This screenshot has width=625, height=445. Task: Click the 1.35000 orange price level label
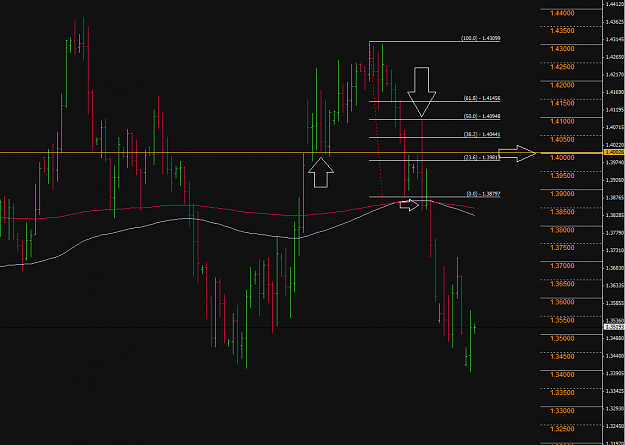pyautogui.click(x=562, y=338)
